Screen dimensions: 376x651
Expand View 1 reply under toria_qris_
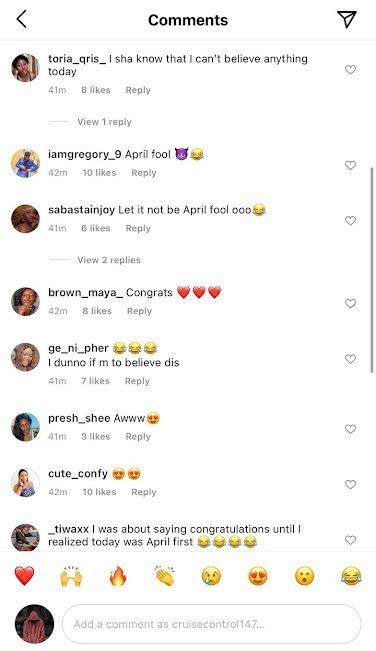click(x=104, y=122)
